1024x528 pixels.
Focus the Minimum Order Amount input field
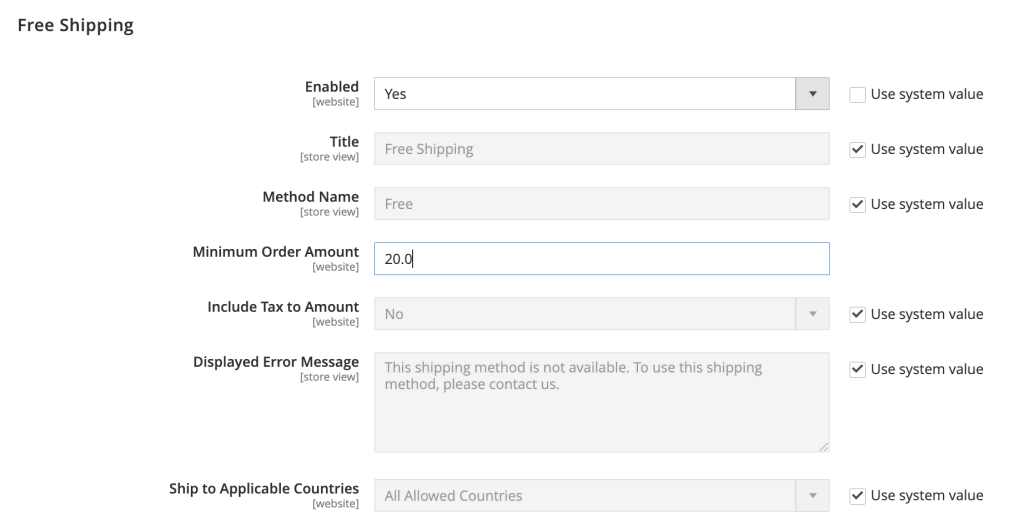(x=601, y=259)
